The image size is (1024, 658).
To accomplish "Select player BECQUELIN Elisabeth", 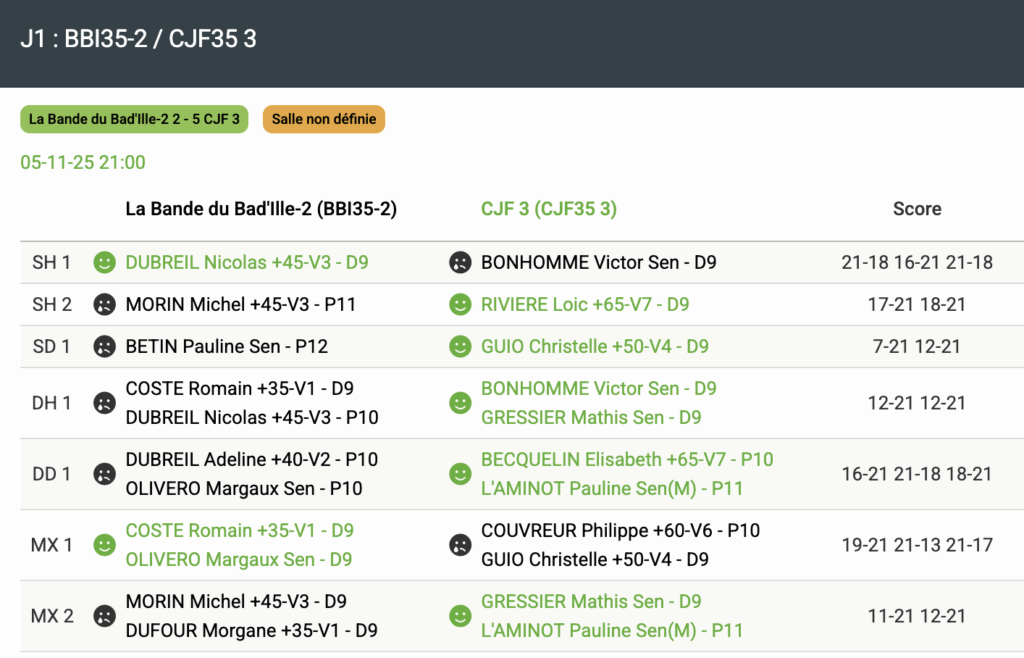I will (x=627, y=459).
